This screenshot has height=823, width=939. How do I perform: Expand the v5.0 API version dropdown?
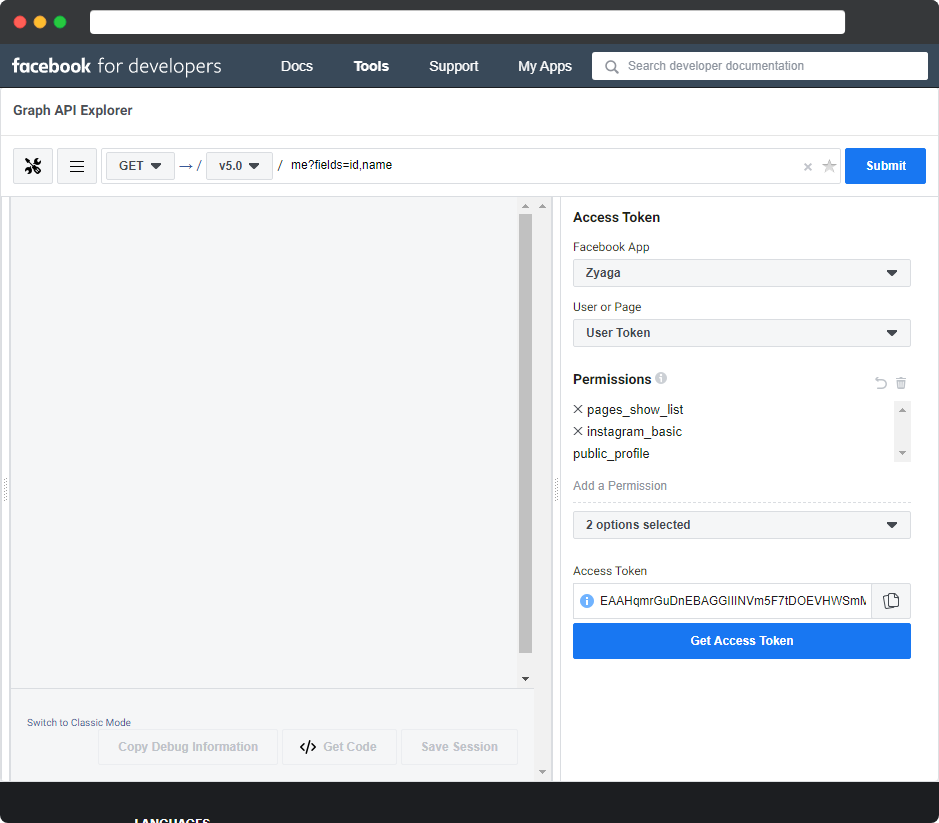click(x=239, y=166)
